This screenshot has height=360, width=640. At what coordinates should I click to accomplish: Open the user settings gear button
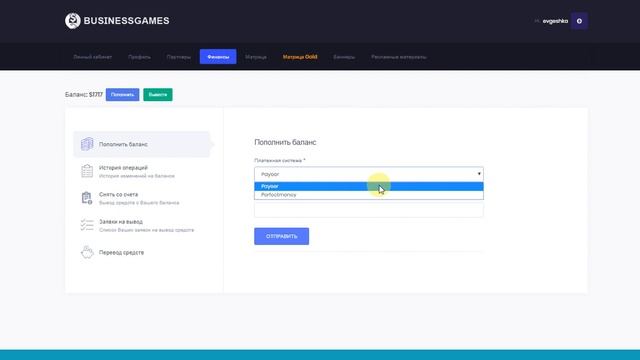pos(579,21)
